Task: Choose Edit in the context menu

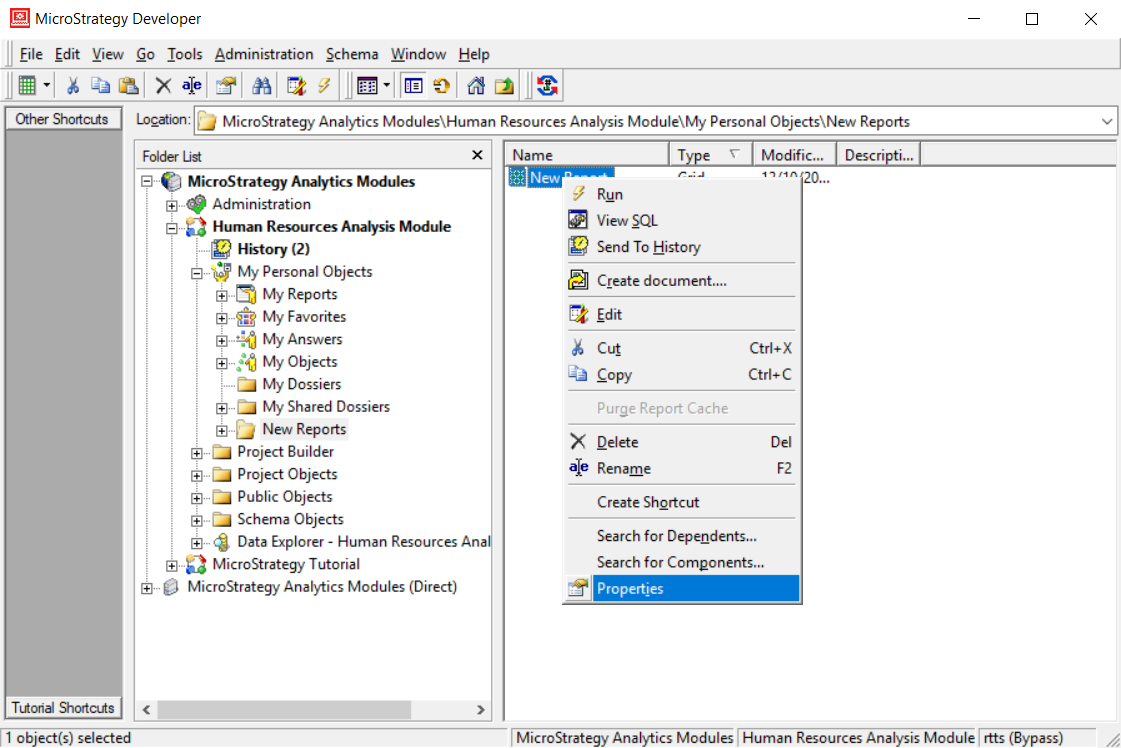Action: point(682,314)
